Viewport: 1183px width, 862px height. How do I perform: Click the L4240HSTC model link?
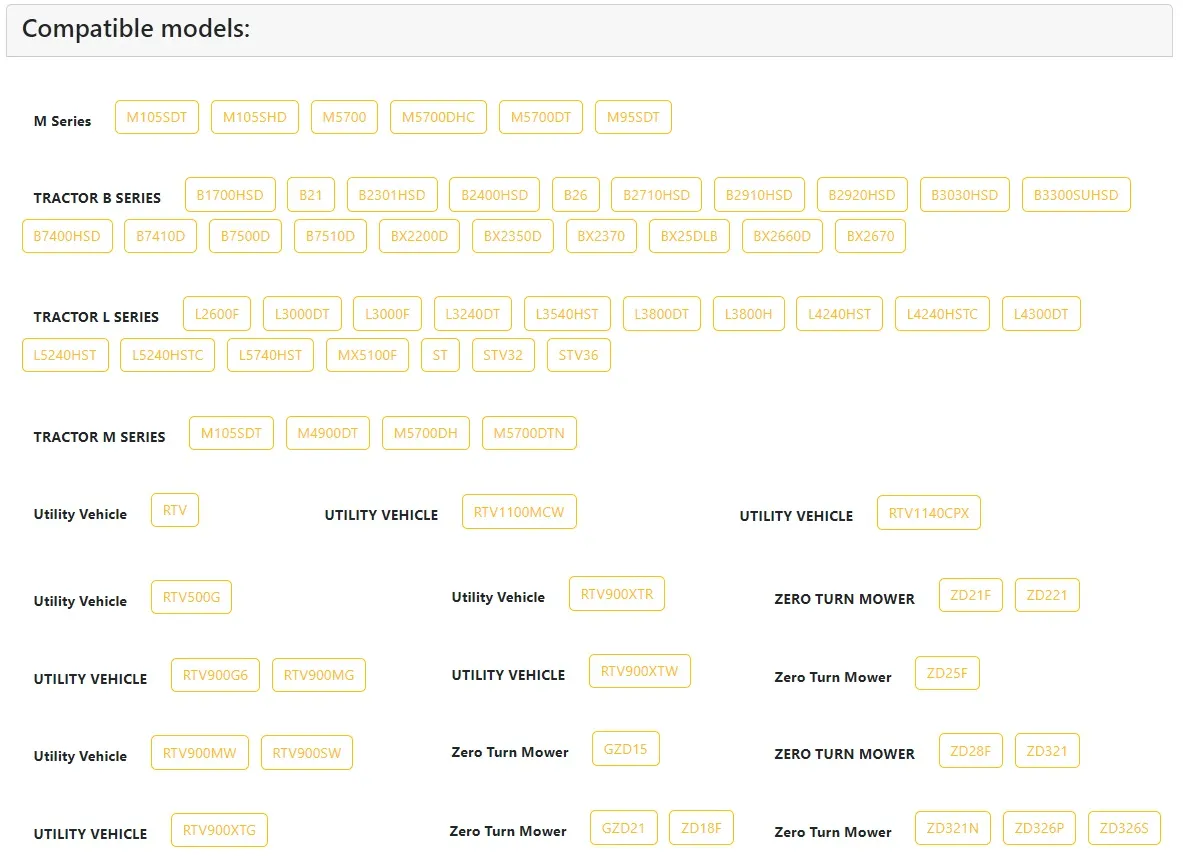942,314
